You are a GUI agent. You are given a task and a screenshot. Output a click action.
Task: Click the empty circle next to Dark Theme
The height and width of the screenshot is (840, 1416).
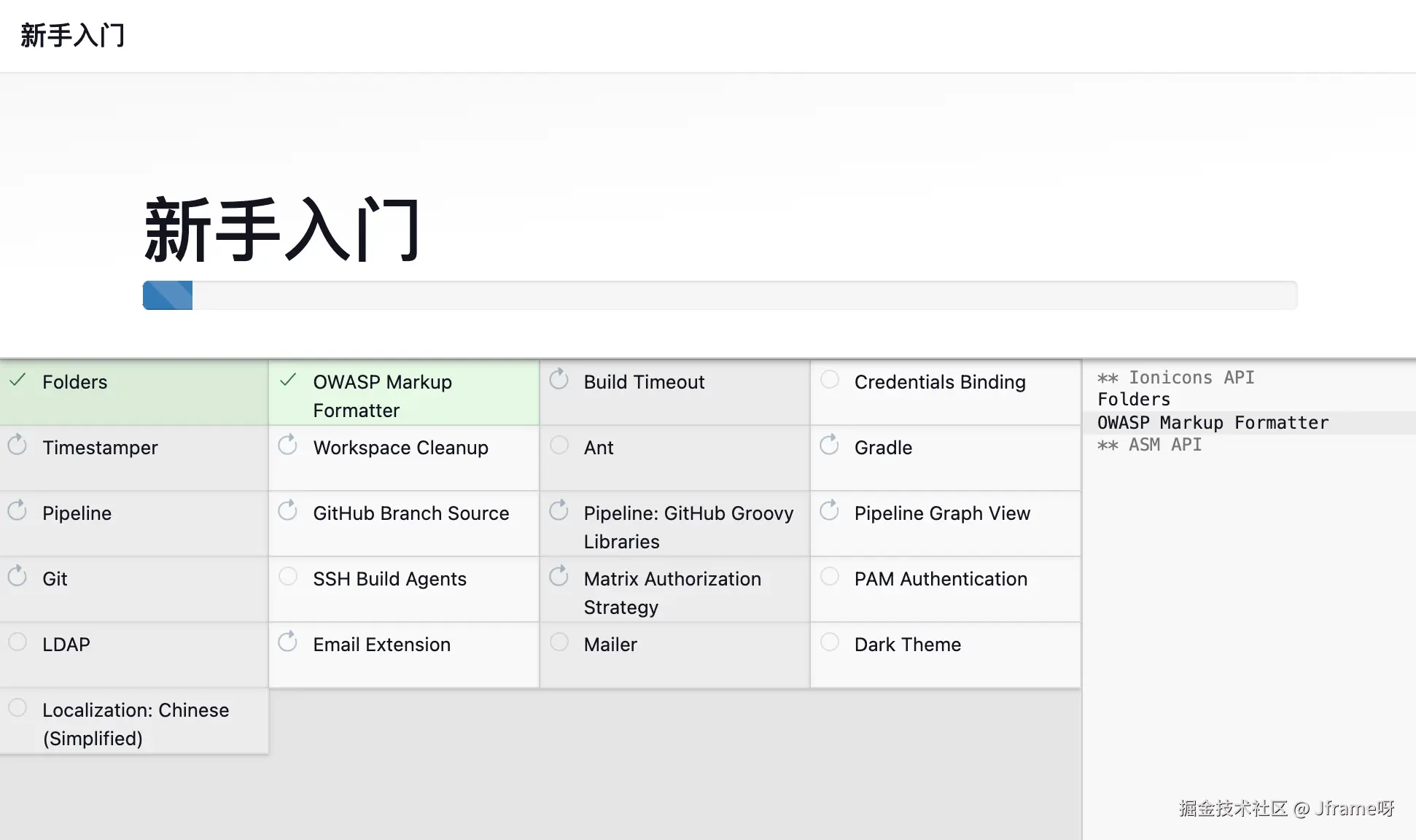[830, 642]
